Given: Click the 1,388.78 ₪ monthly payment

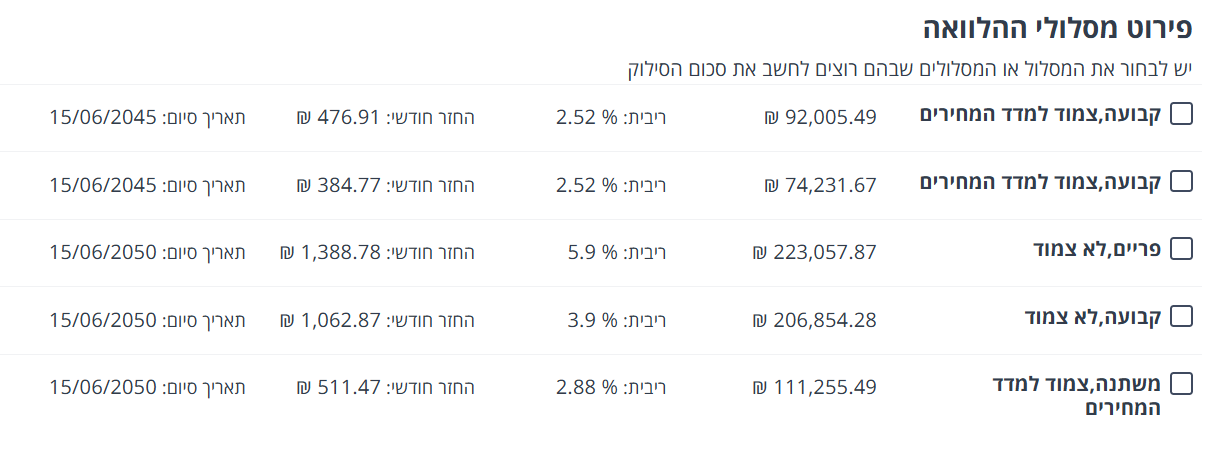Looking at the screenshot, I should click(331, 253).
